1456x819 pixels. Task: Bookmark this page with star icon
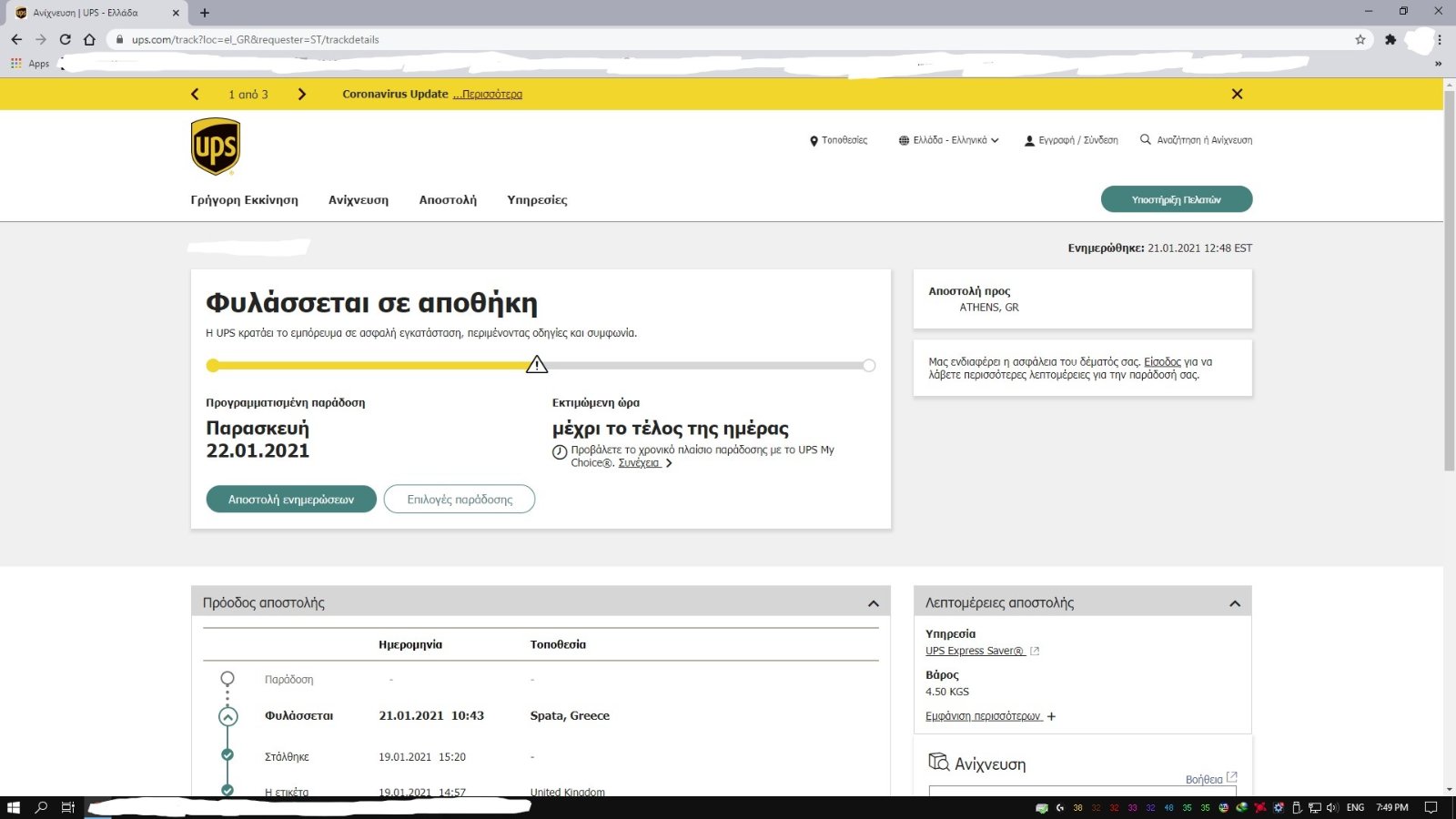(1360, 39)
